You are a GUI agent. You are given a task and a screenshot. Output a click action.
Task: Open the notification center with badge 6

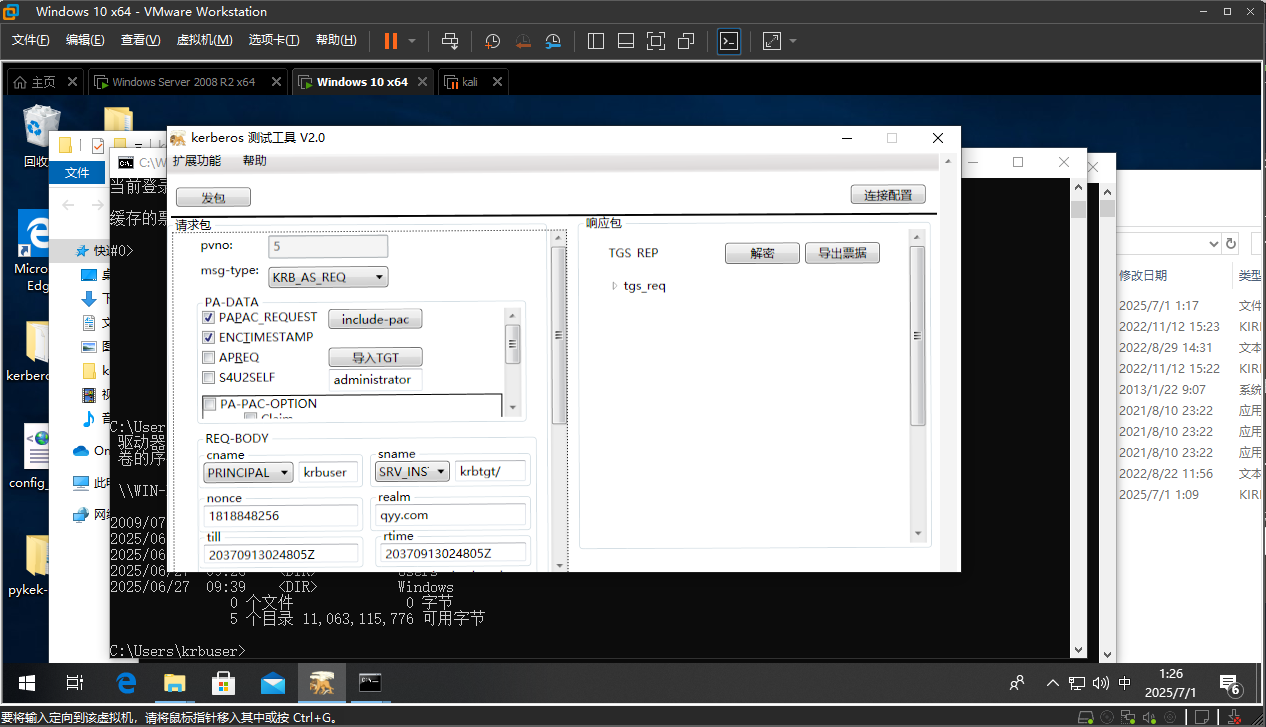[1230, 685]
